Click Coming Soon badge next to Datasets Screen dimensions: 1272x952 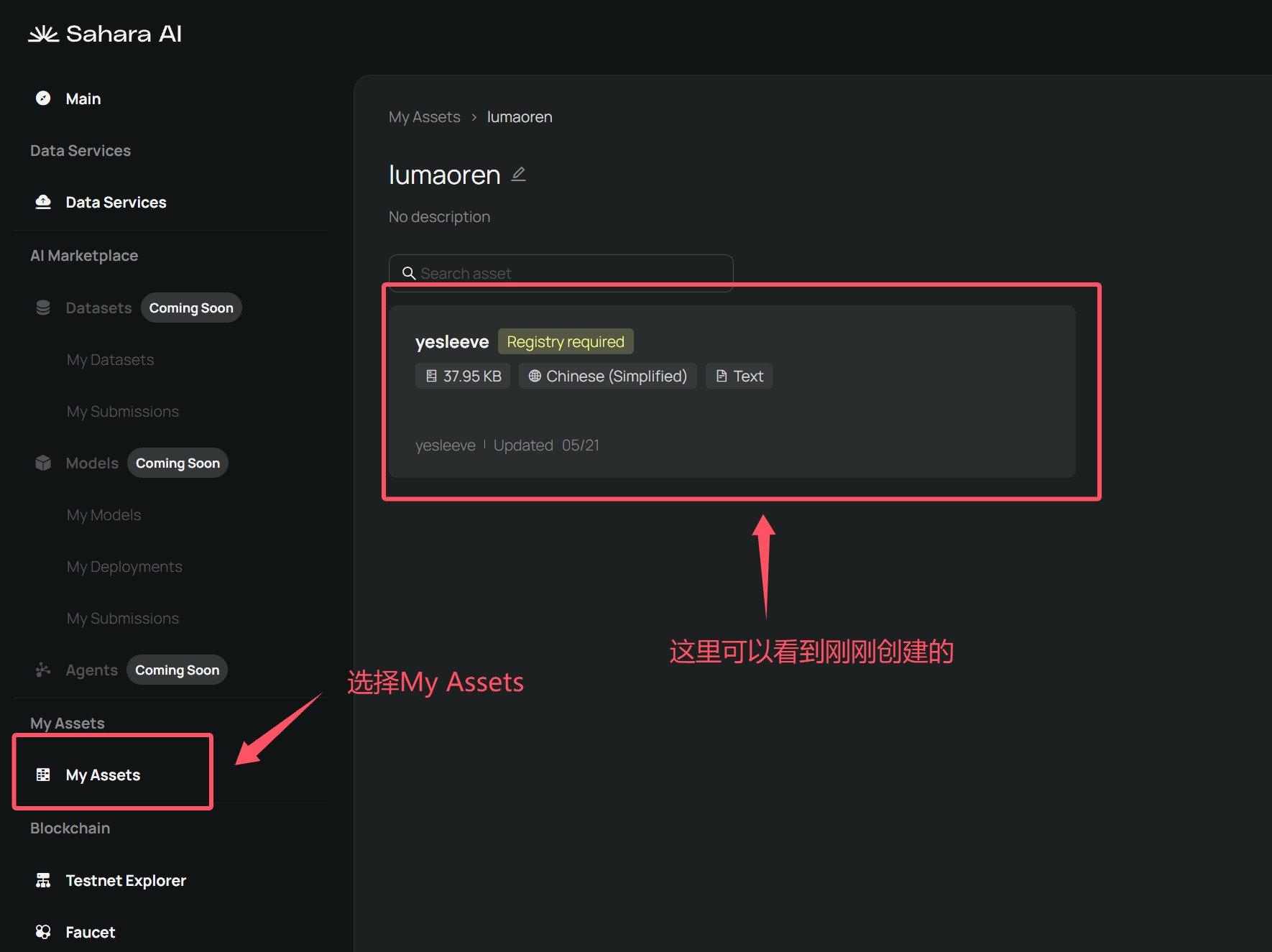pos(191,308)
